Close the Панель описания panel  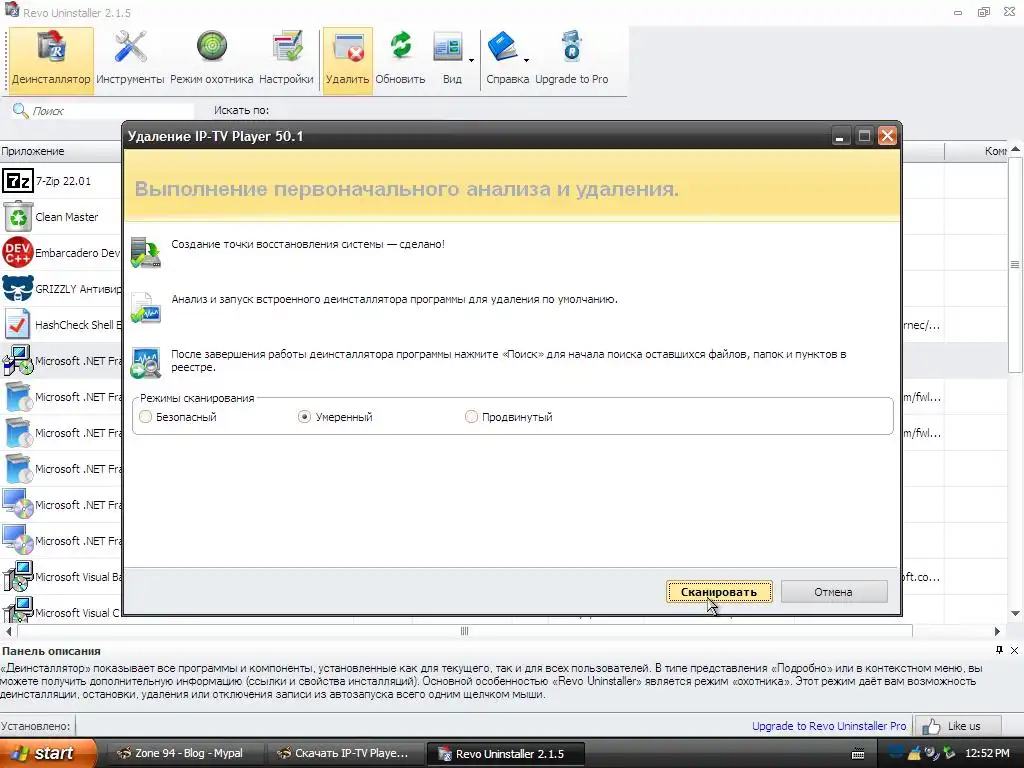pos(1014,650)
